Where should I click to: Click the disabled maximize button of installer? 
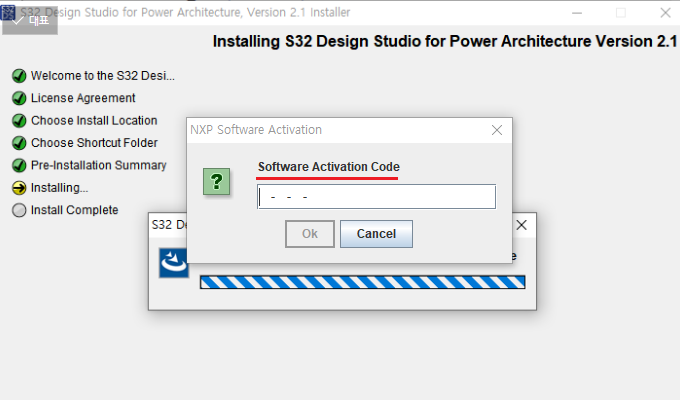(621, 13)
